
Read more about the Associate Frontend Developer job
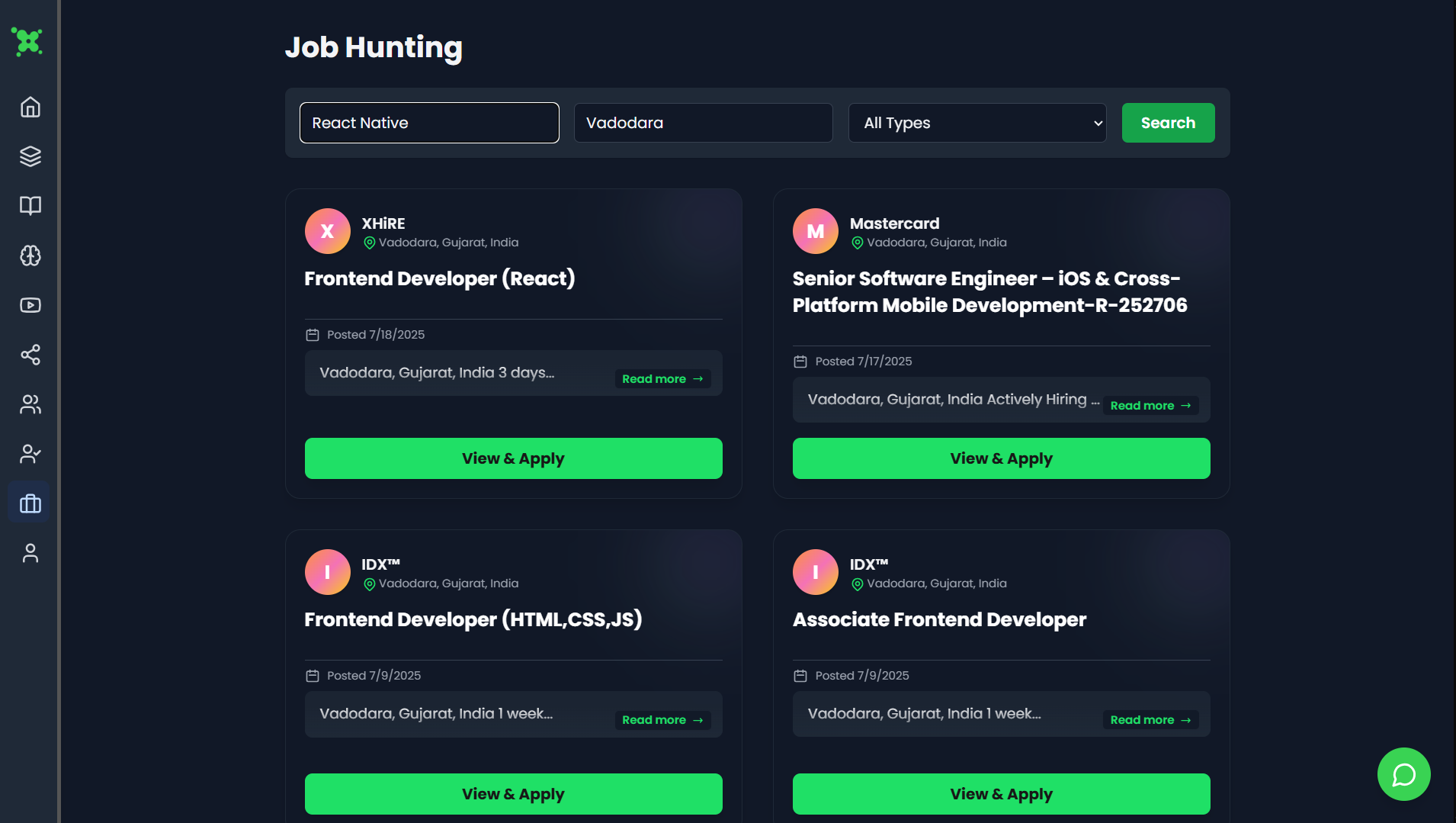(x=1150, y=719)
